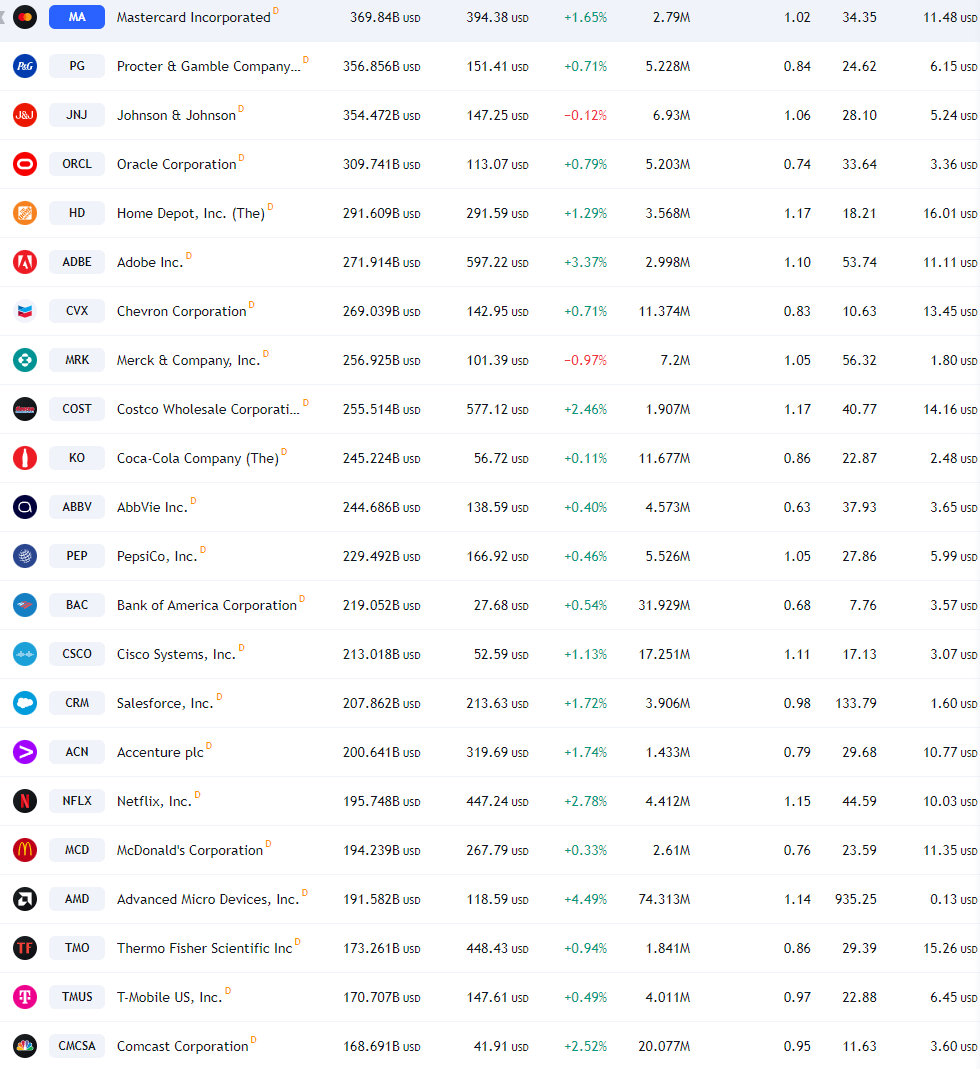The width and height of the screenshot is (980, 1069).
Task: Click the Coca-Cola logo icon
Action: [x=25, y=458]
